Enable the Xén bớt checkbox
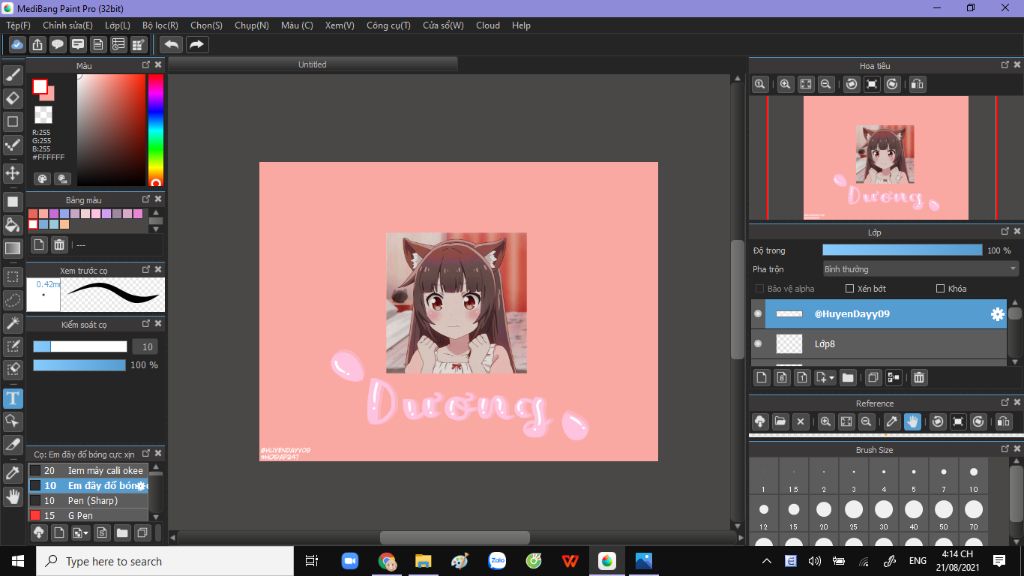This screenshot has height=576, width=1024. click(850, 289)
